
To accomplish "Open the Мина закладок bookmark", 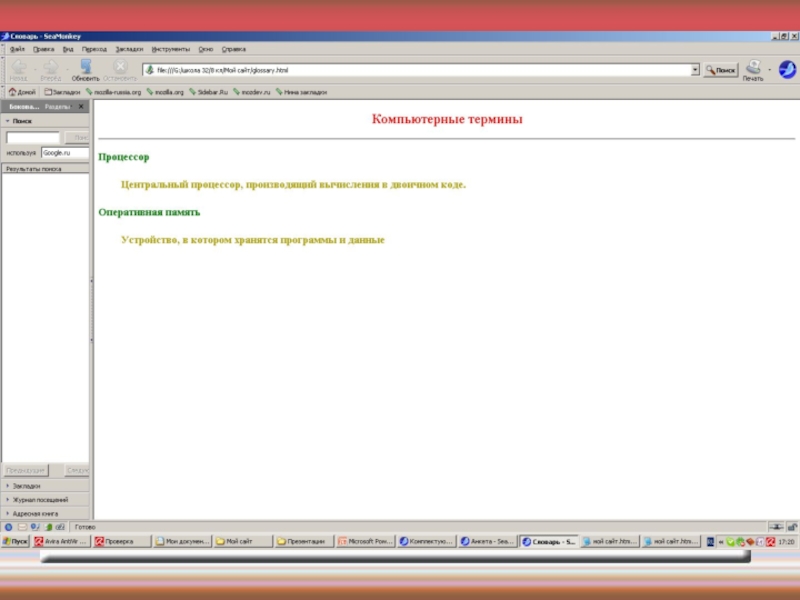I will click(301, 92).
